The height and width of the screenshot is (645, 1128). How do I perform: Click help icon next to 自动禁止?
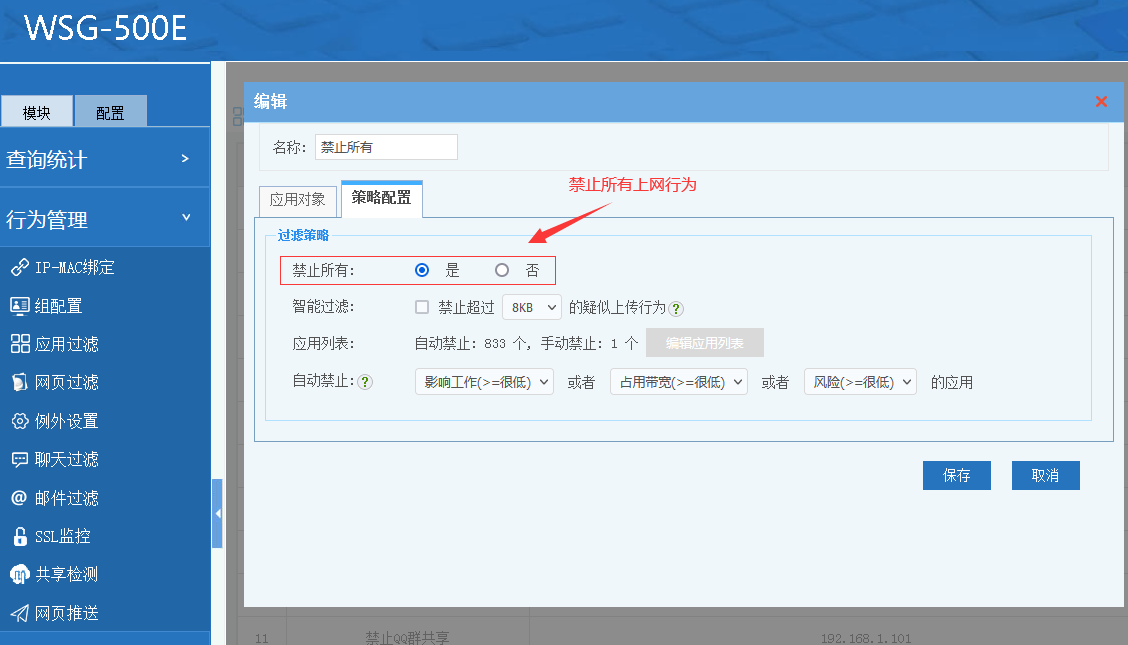(x=365, y=382)
